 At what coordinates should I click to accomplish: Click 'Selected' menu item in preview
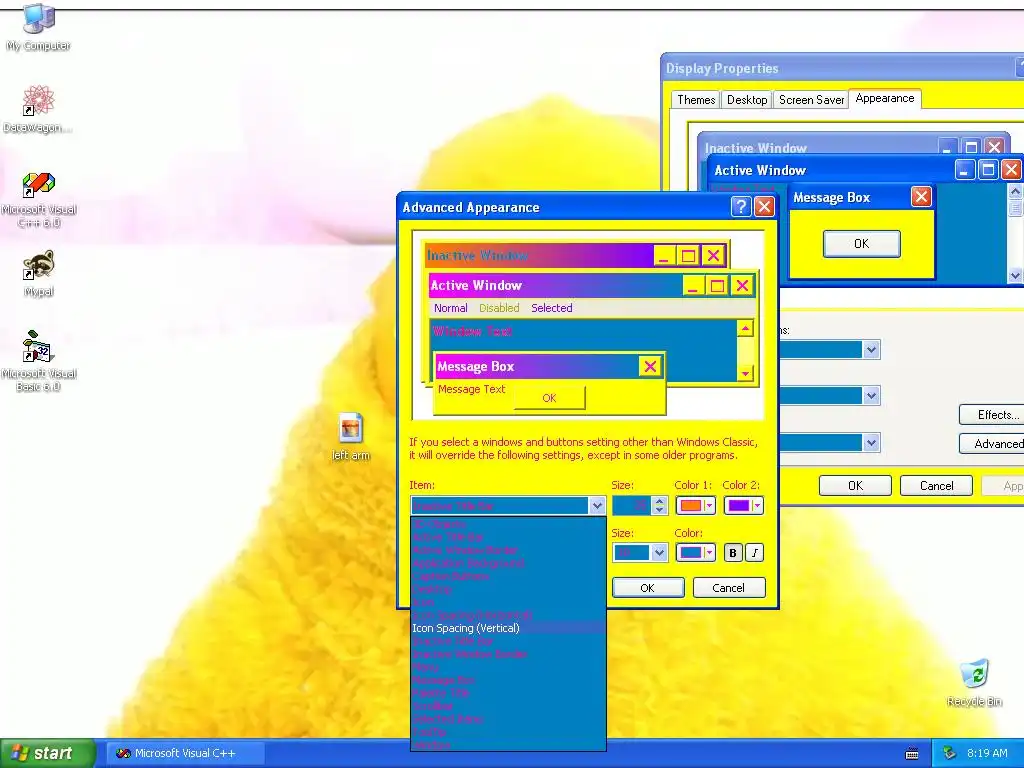point(551,308)
